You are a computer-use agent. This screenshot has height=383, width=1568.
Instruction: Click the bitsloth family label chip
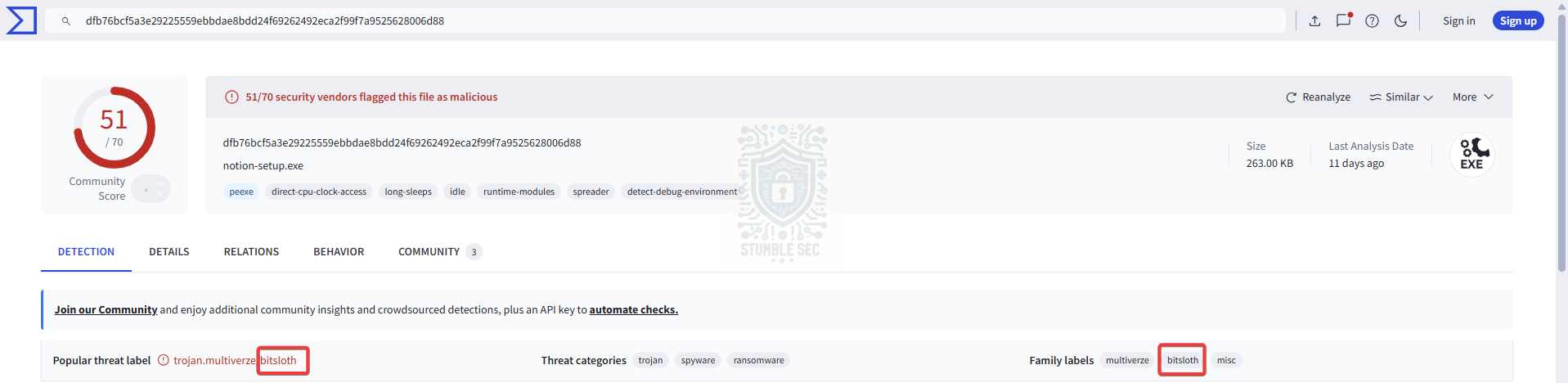[x=1182, y=360]
